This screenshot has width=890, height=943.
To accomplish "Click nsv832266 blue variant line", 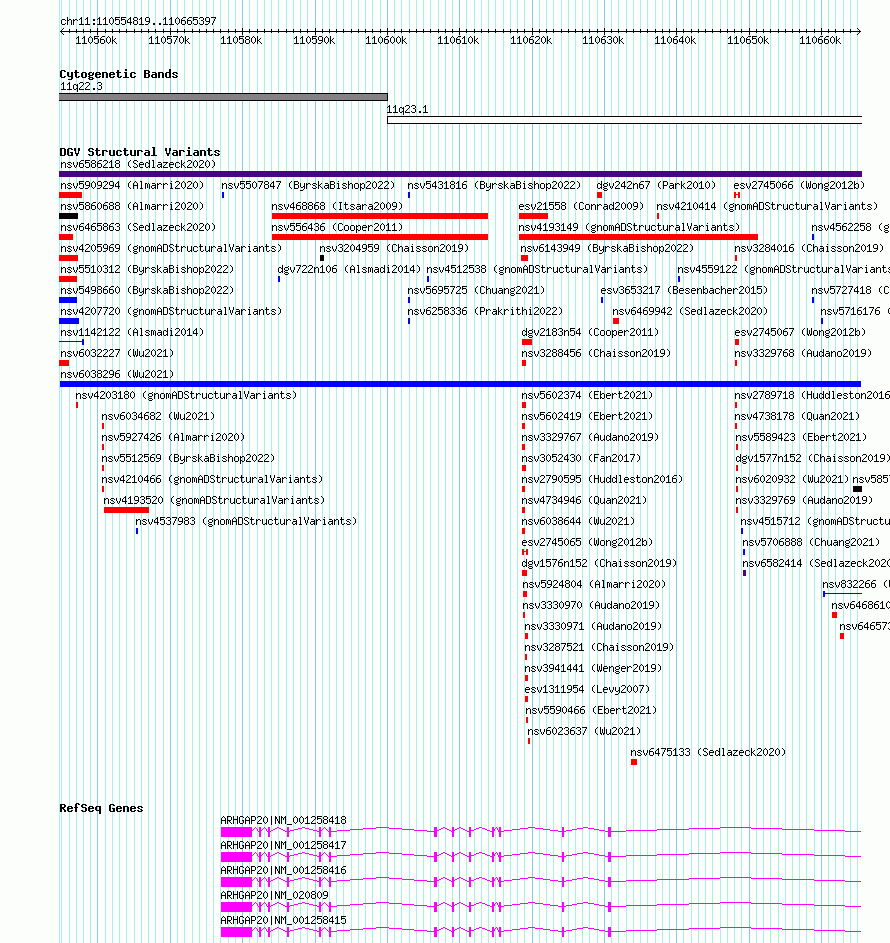I will click(x=842, y=594).
